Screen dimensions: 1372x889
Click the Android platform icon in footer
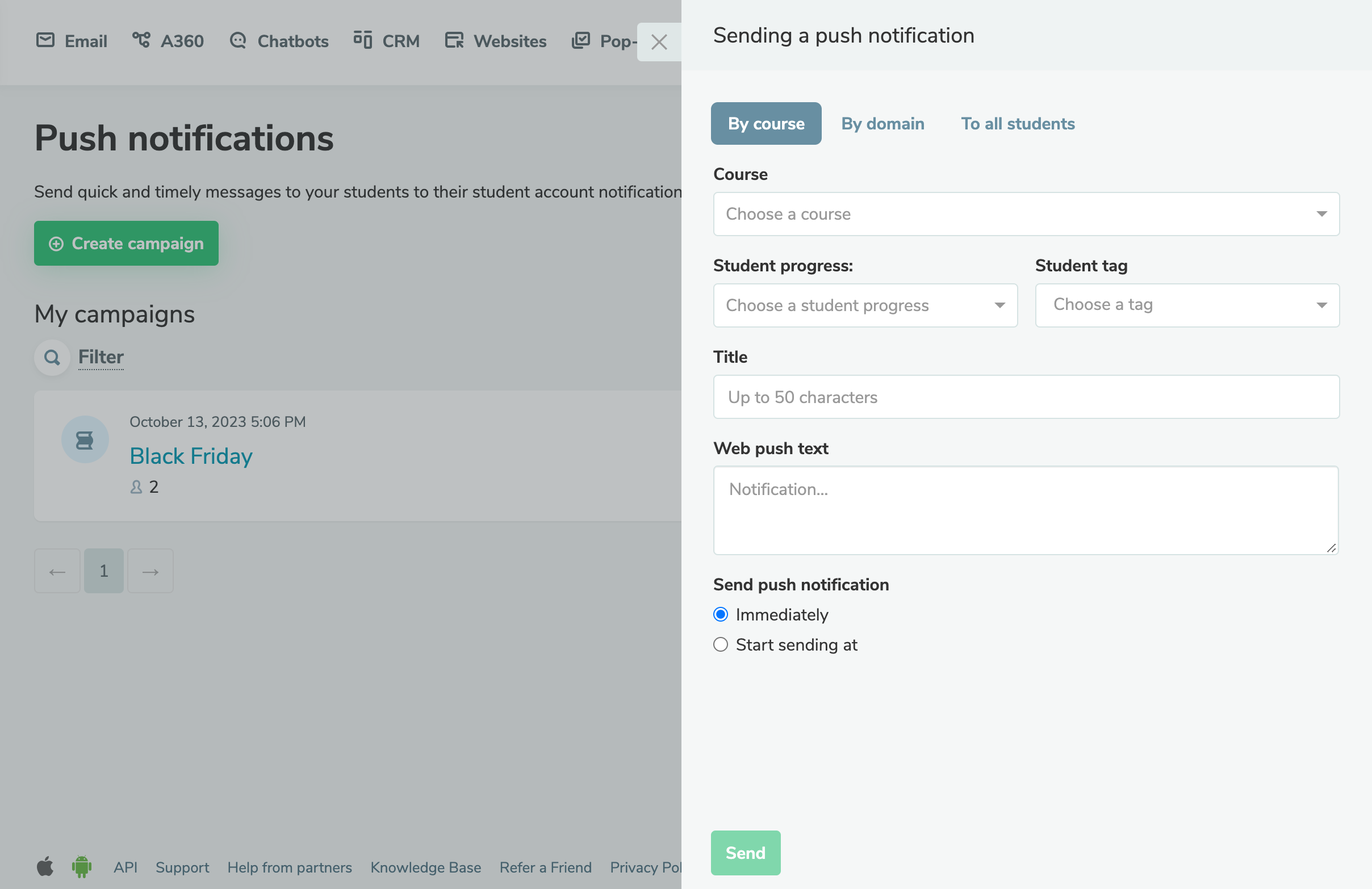[81, 867]
